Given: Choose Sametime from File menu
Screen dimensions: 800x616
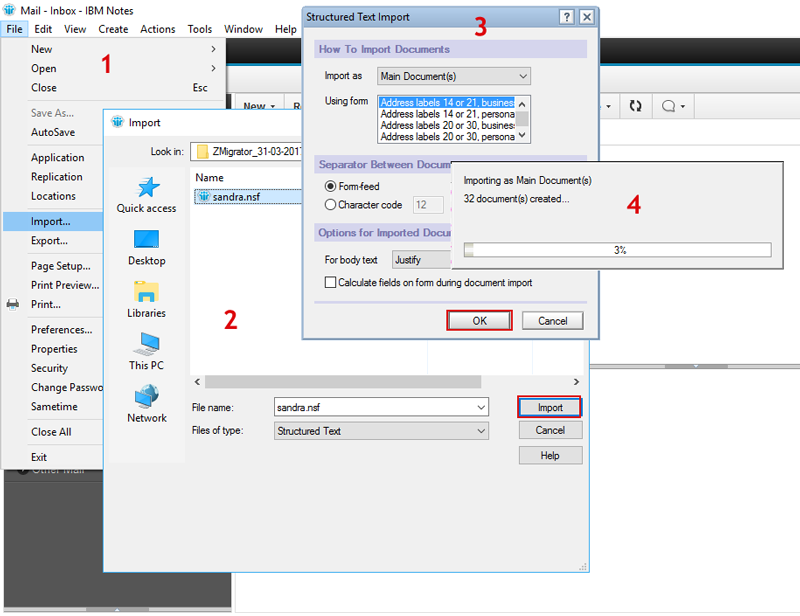Looking at the screenshot, I should [x=53, y=406].
